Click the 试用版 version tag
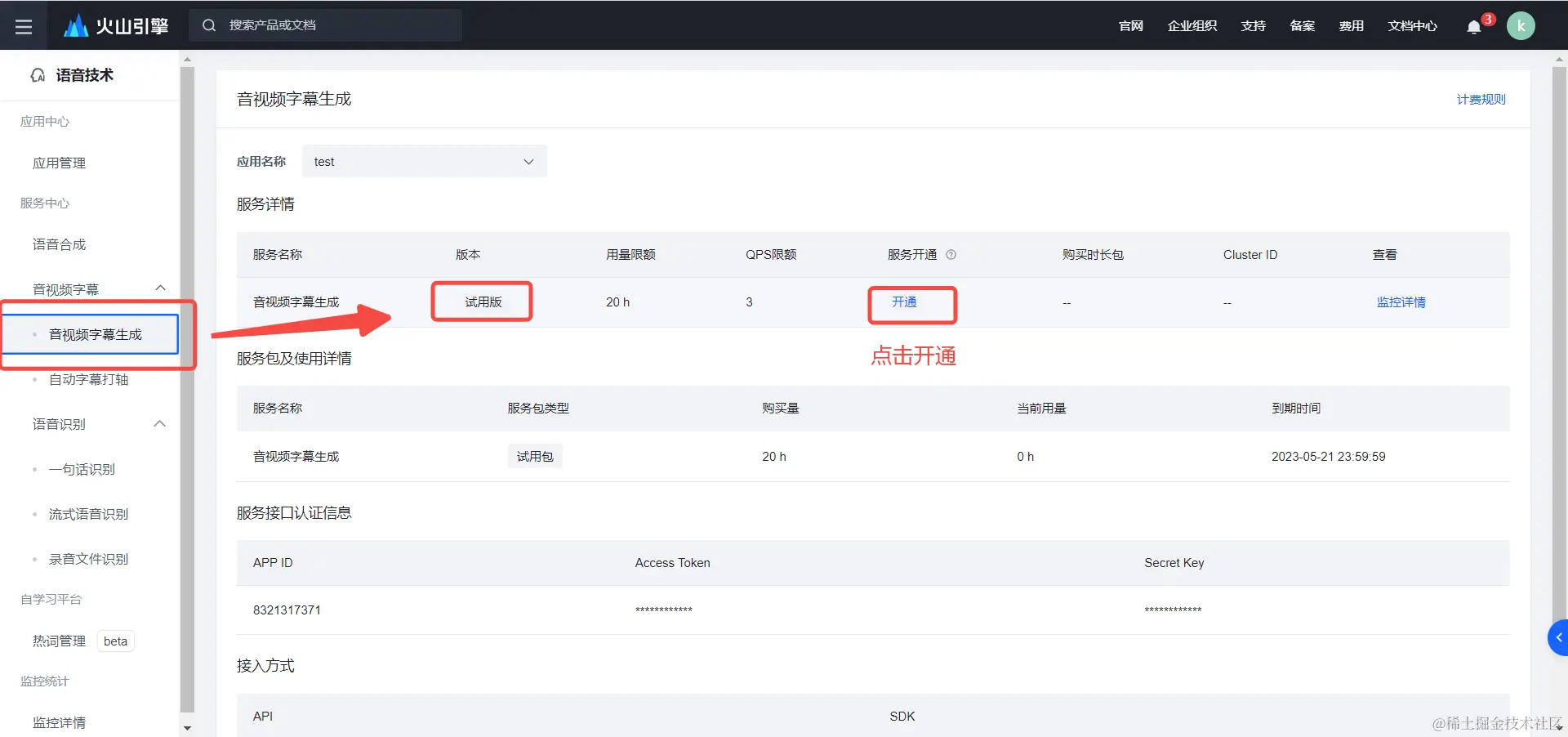This screenshot has height=737, width=1568. click(x=483, y=302)
